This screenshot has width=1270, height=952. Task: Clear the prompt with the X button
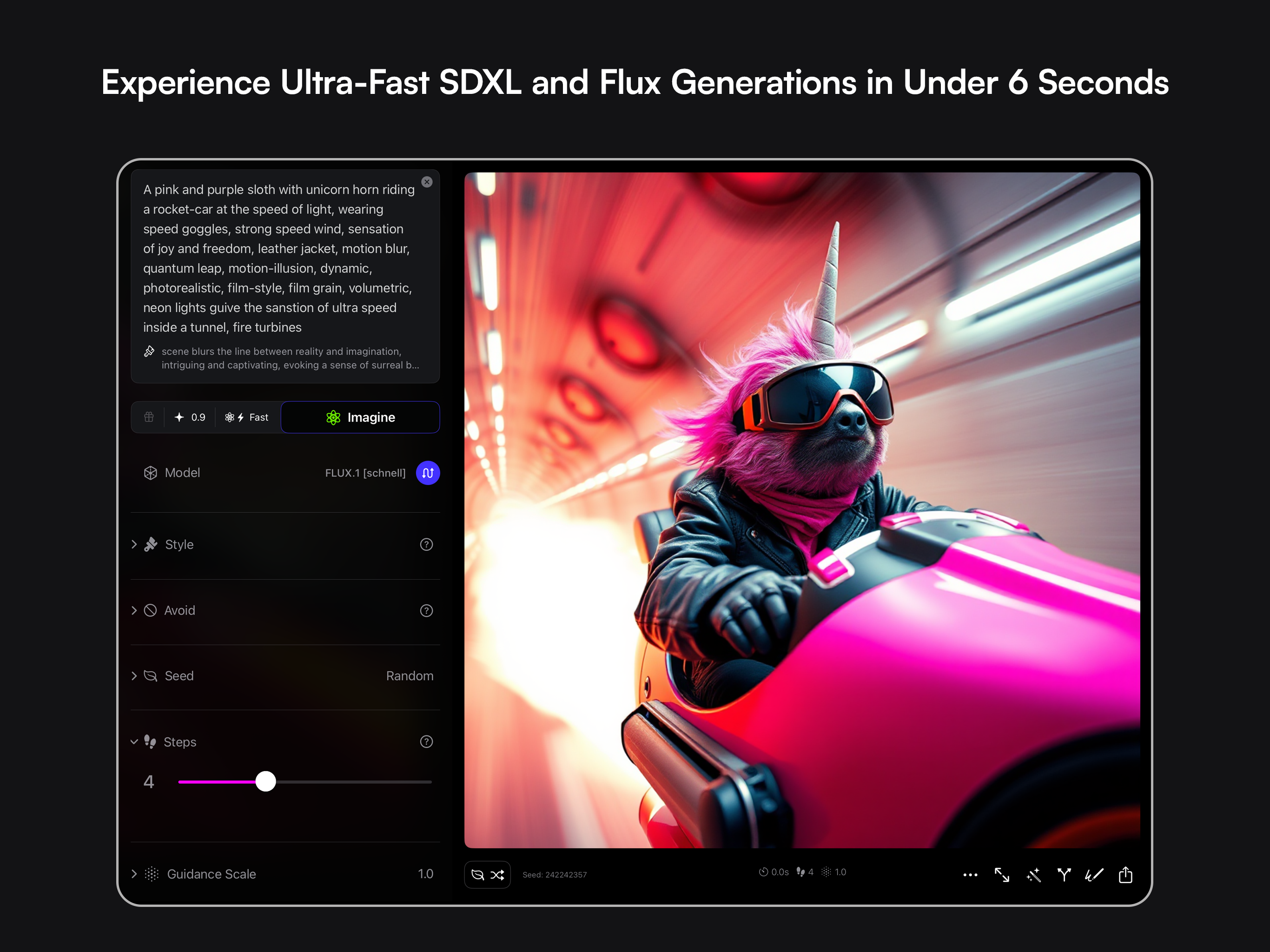point(427,182)
